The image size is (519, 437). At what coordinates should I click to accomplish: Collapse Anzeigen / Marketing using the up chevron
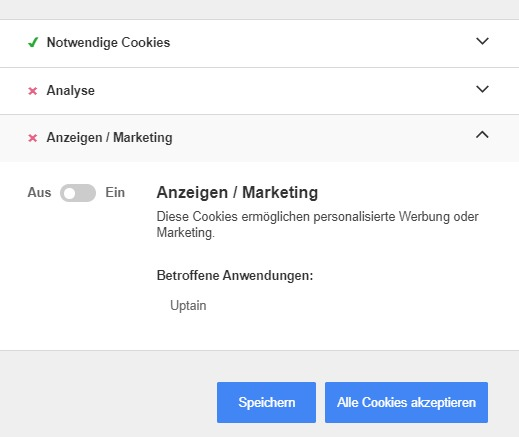(482, 135)
